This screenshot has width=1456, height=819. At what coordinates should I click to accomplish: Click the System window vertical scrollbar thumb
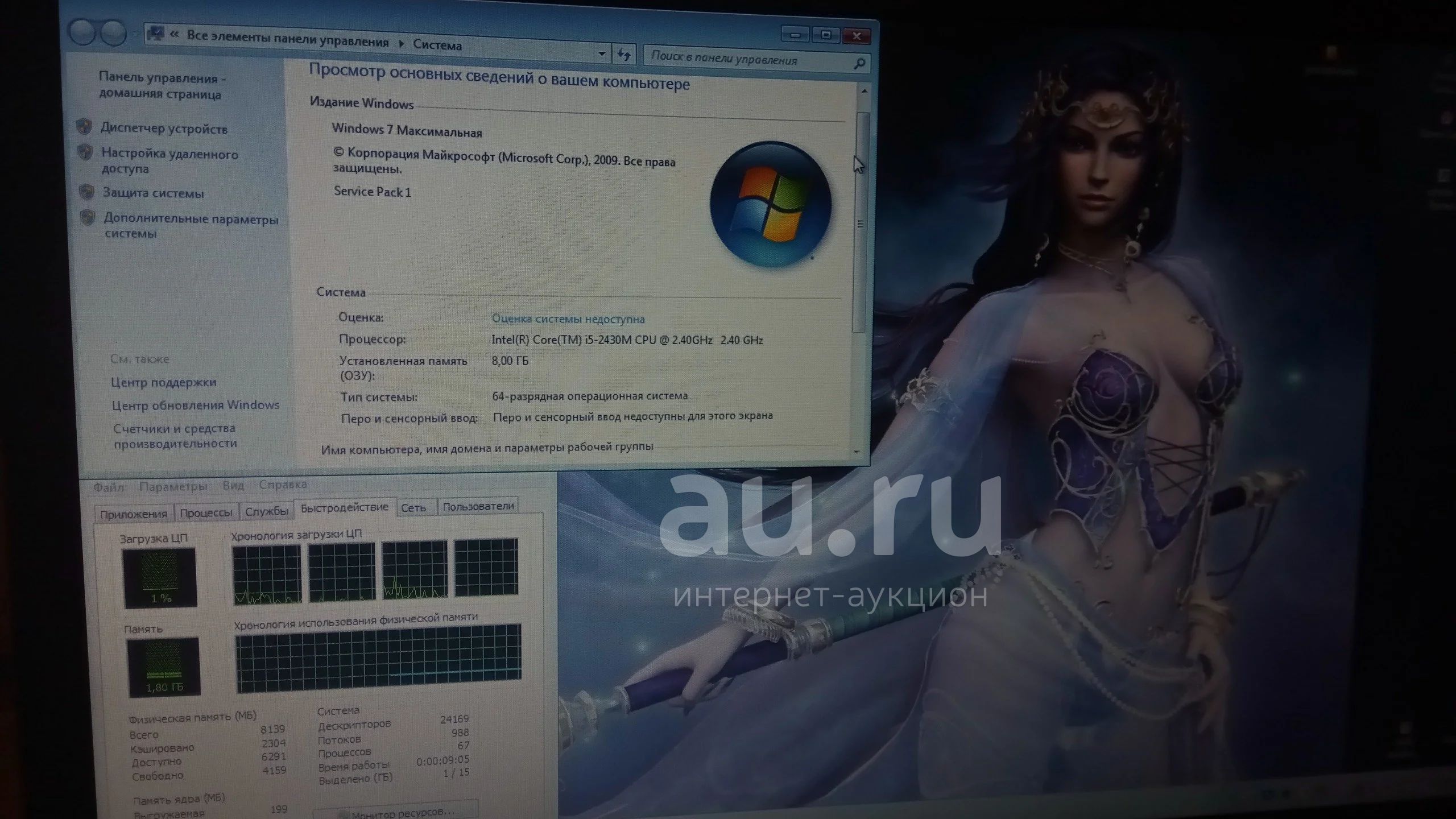860,222
